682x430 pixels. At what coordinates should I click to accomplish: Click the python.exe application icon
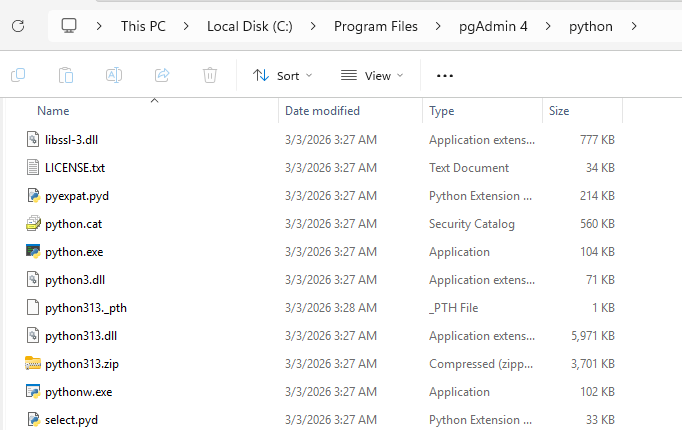(33, 251)
